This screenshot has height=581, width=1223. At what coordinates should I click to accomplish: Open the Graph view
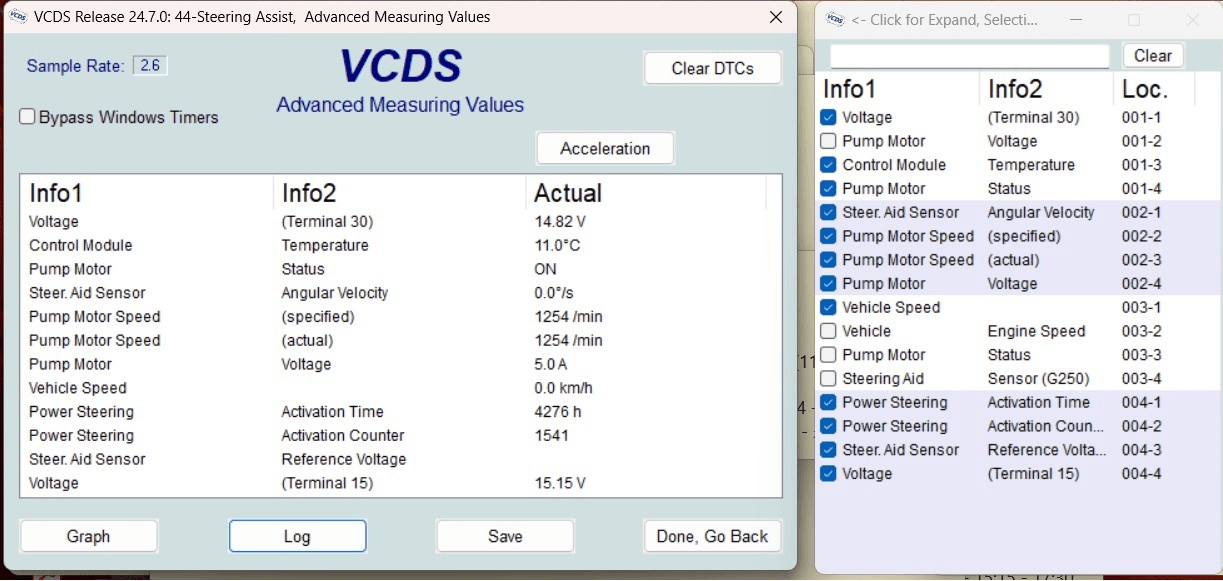(88, 536)
